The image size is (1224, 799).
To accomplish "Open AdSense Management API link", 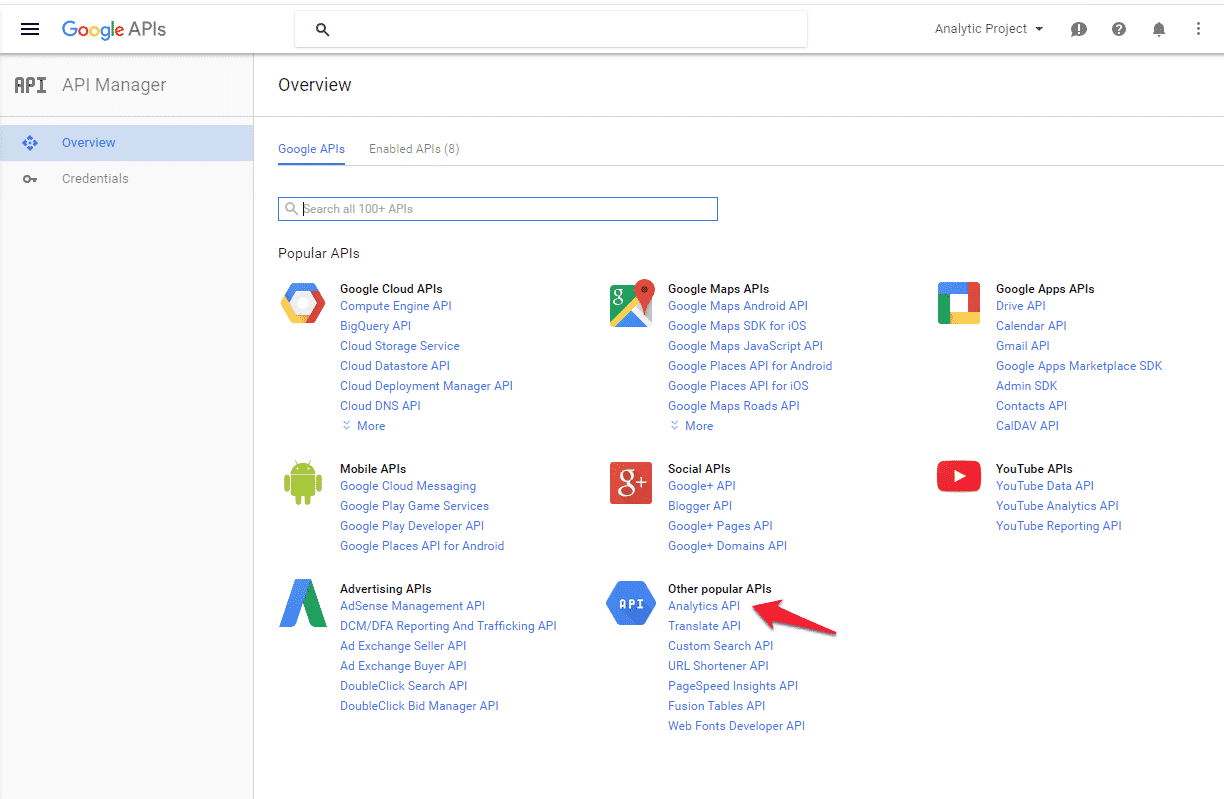I will coord(412,606).
